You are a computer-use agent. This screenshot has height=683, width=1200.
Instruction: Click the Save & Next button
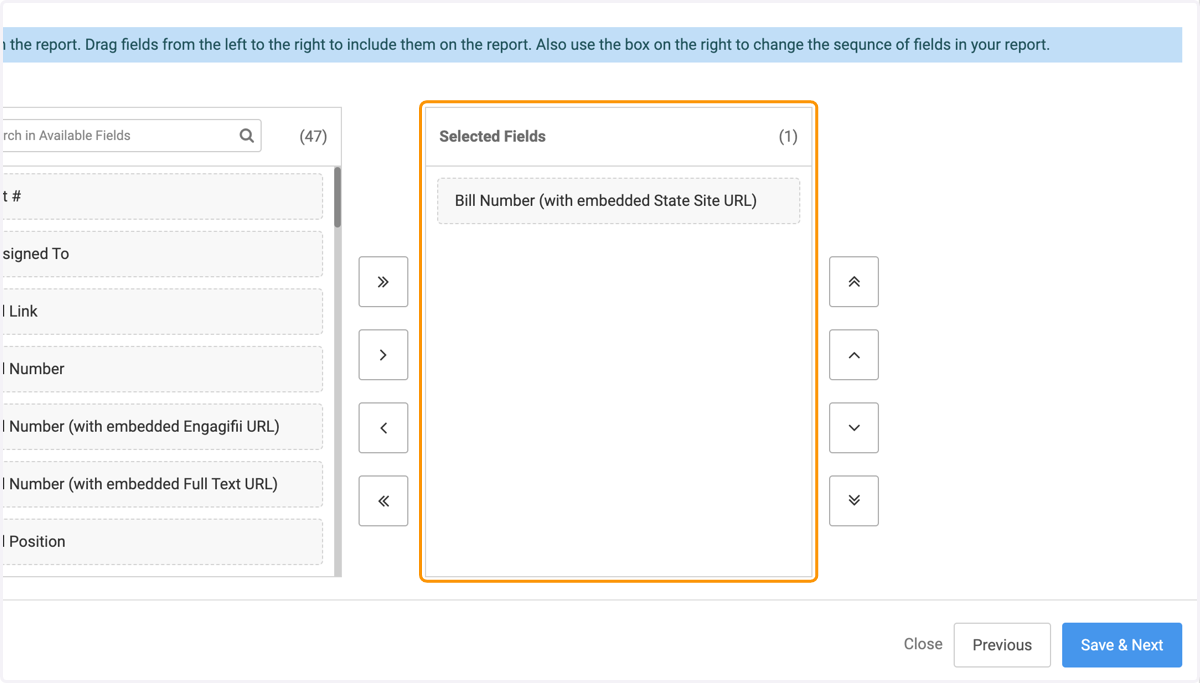click(1122, 645)
